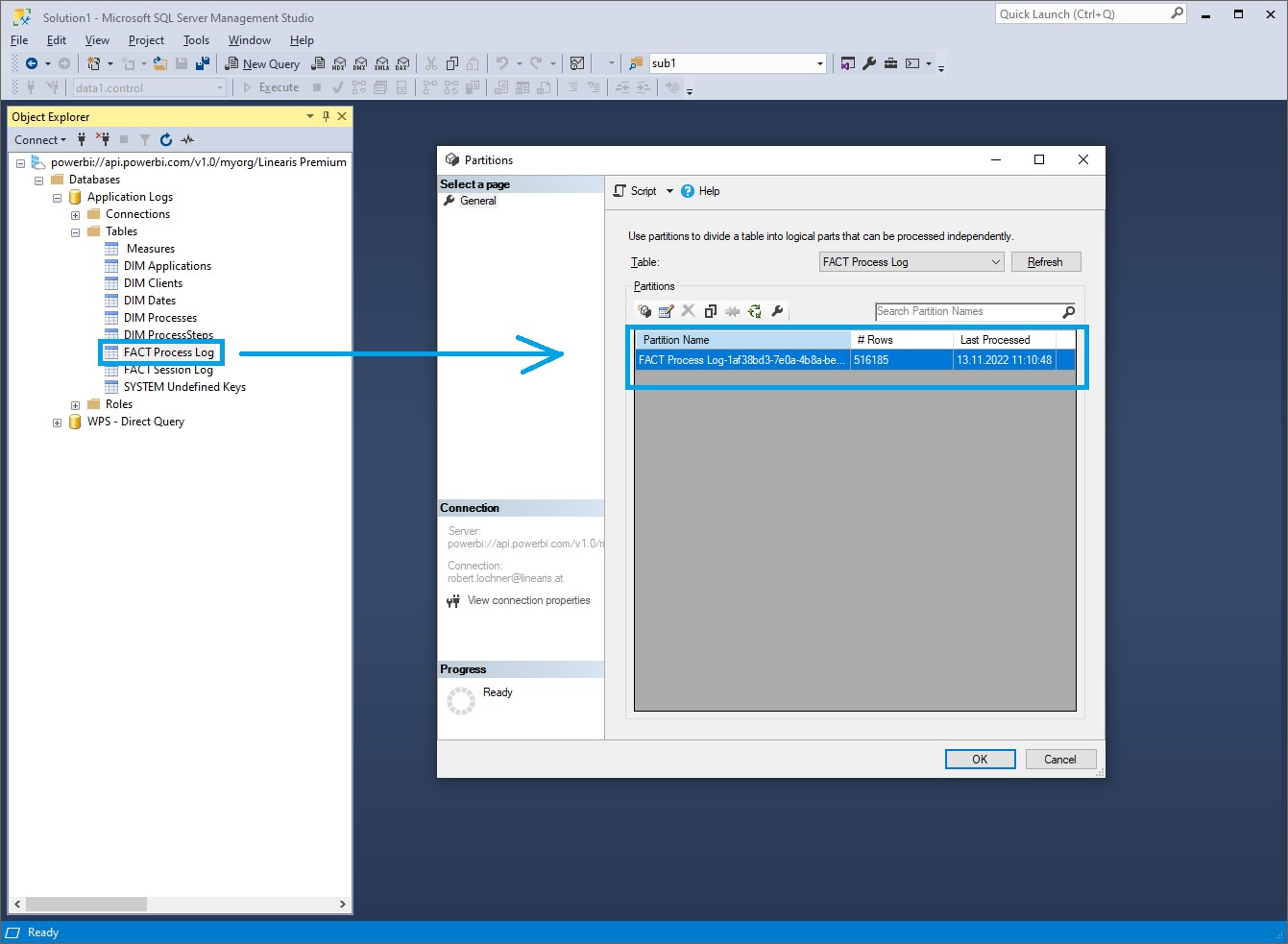This screenshot has height=944, width=1288.
Task: Click the Refresh partitions arrows icon
Action: click(754, 310)
